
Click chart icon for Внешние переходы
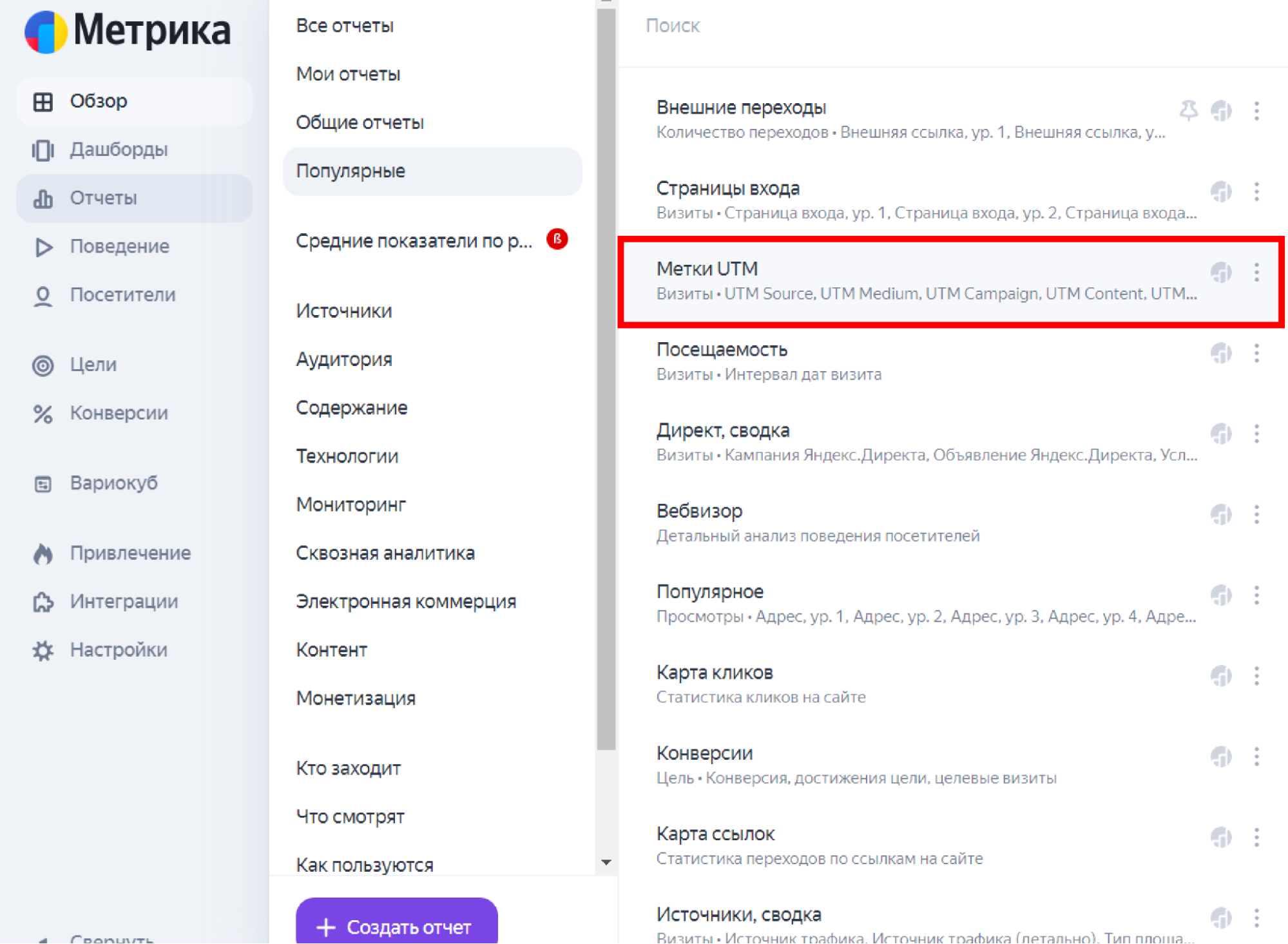tap(1221, 111)
